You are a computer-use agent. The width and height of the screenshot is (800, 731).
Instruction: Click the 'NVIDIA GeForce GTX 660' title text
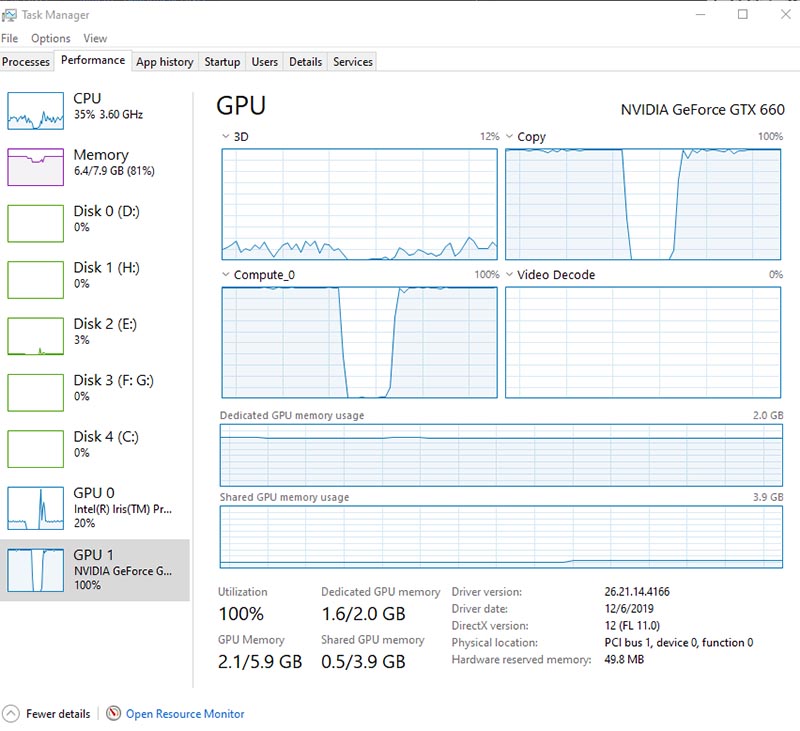point(703,110)
